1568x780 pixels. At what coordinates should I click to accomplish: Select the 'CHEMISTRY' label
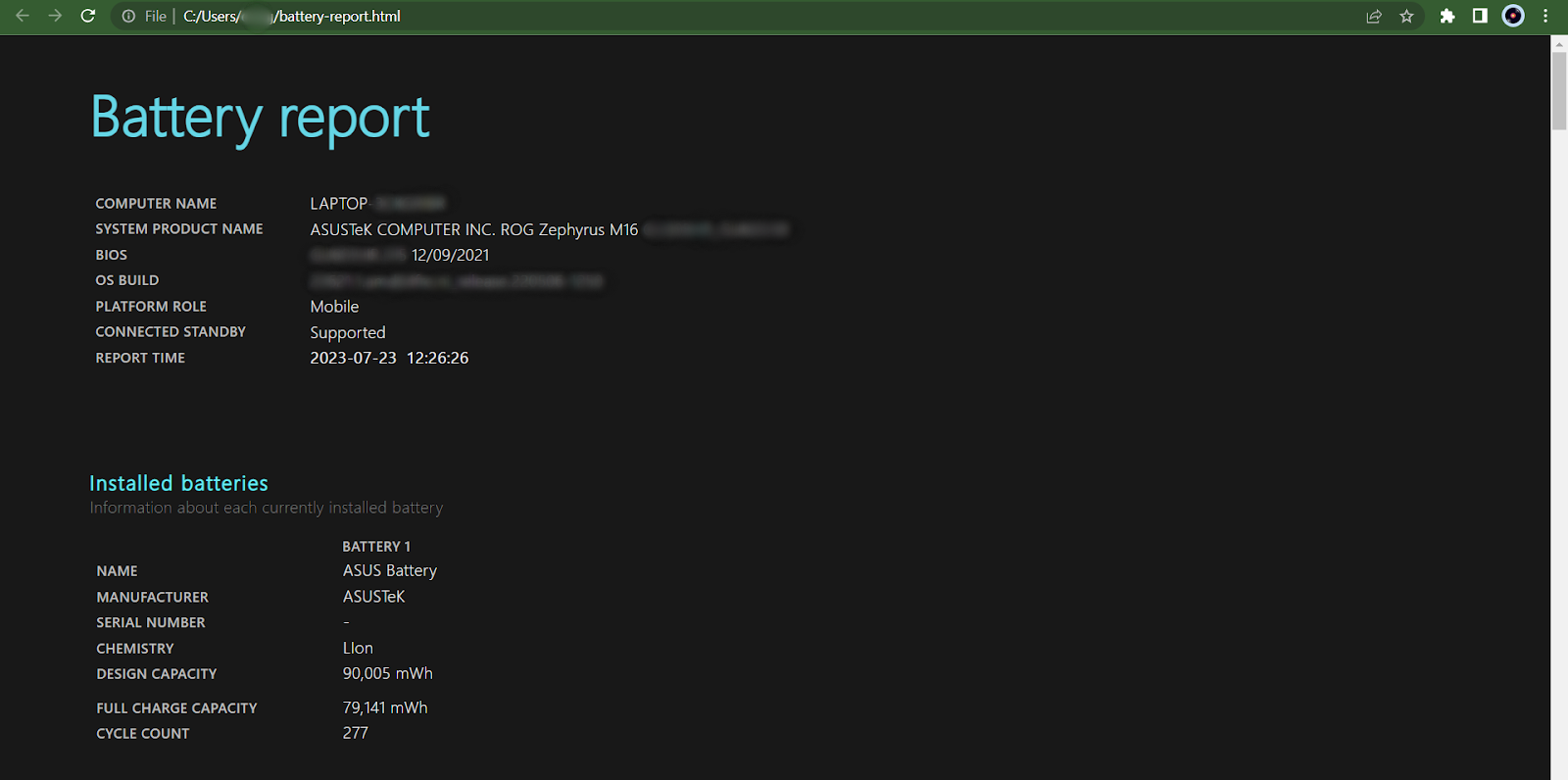pyautogui.click(x=135, y=649)
